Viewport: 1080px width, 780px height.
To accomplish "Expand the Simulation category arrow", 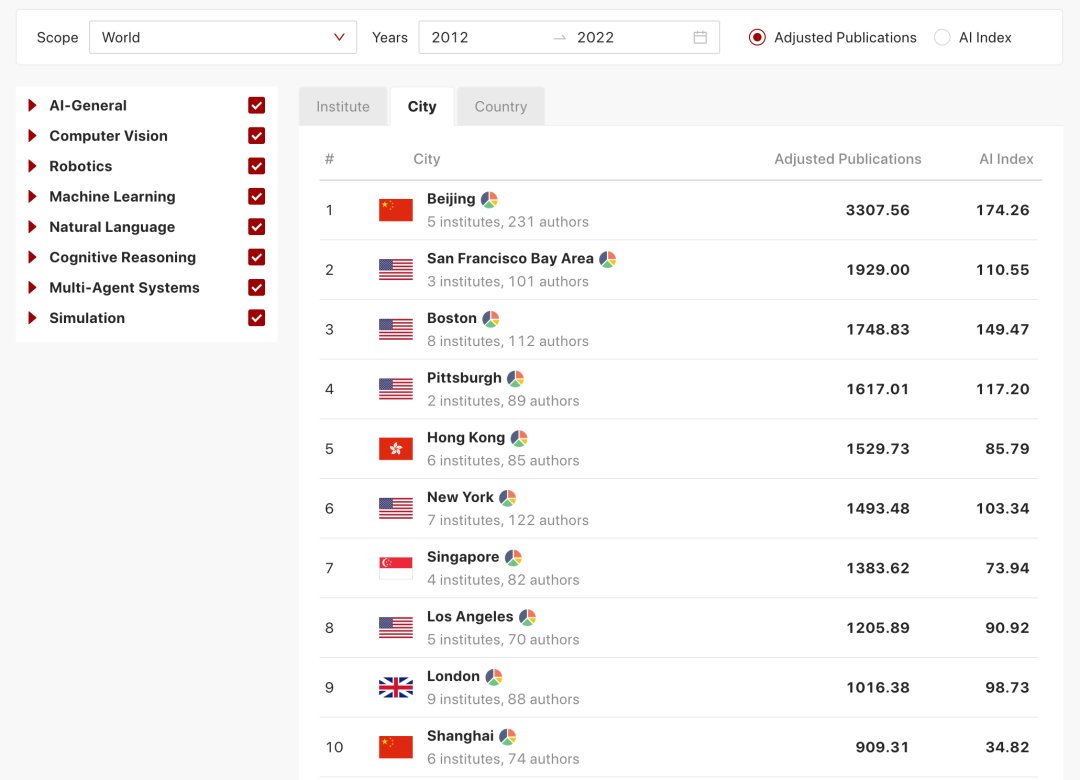I will pyautogui.click(x=32, y=318).
